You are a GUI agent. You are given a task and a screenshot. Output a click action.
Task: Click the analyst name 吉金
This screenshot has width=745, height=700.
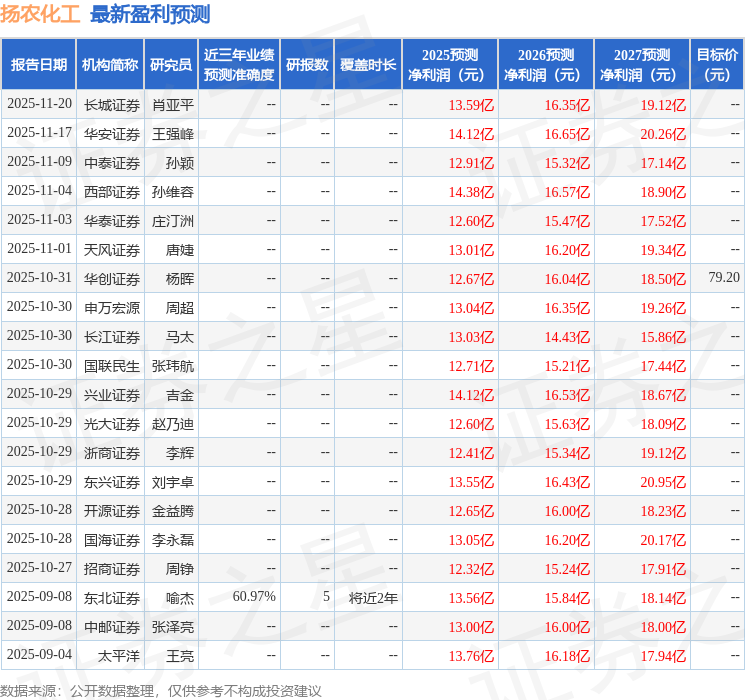(x=180, y=395)
